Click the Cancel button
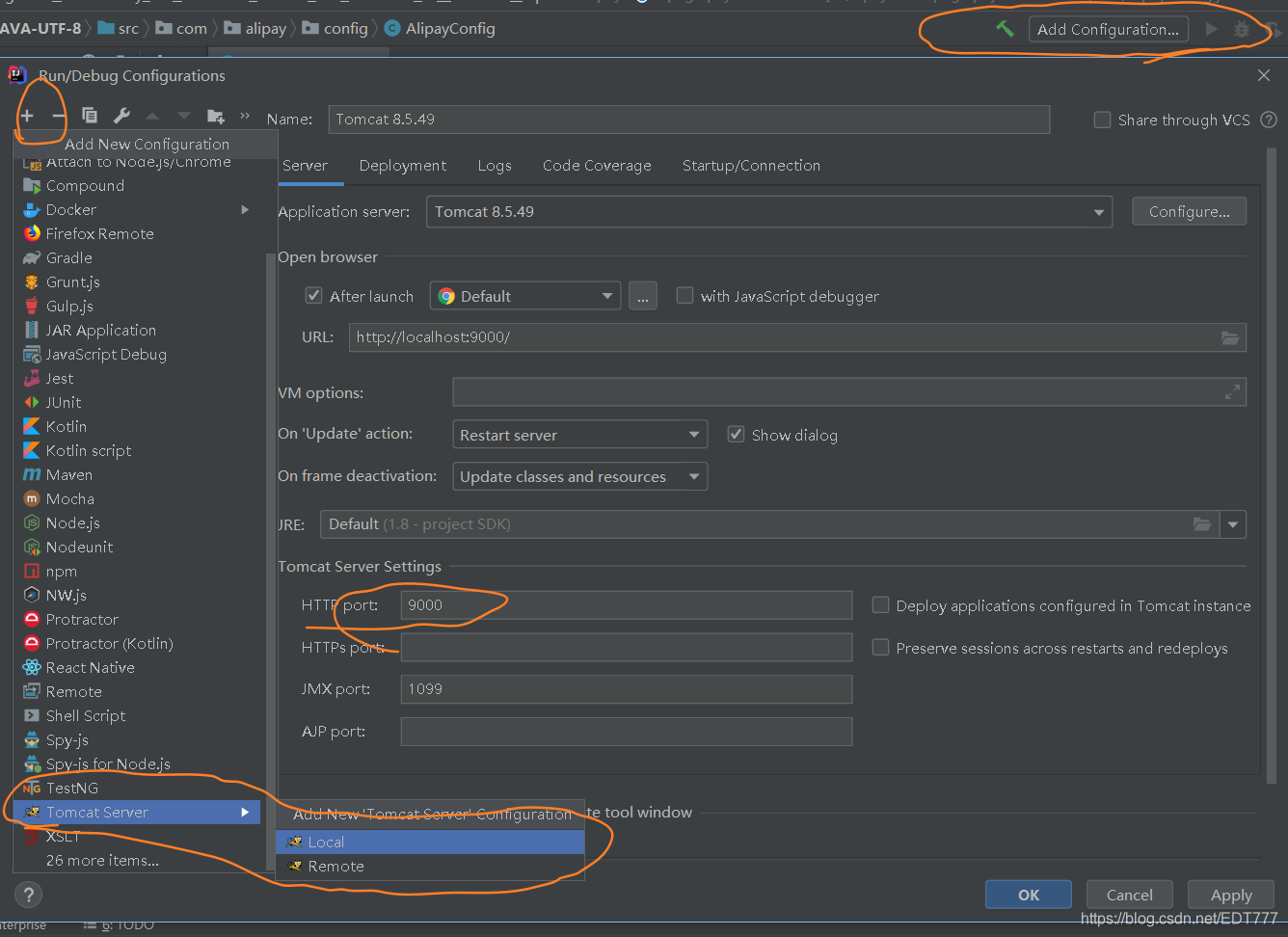Image resolution: width=1288 pixels, height=937 pixels. tap(1129, 895)
